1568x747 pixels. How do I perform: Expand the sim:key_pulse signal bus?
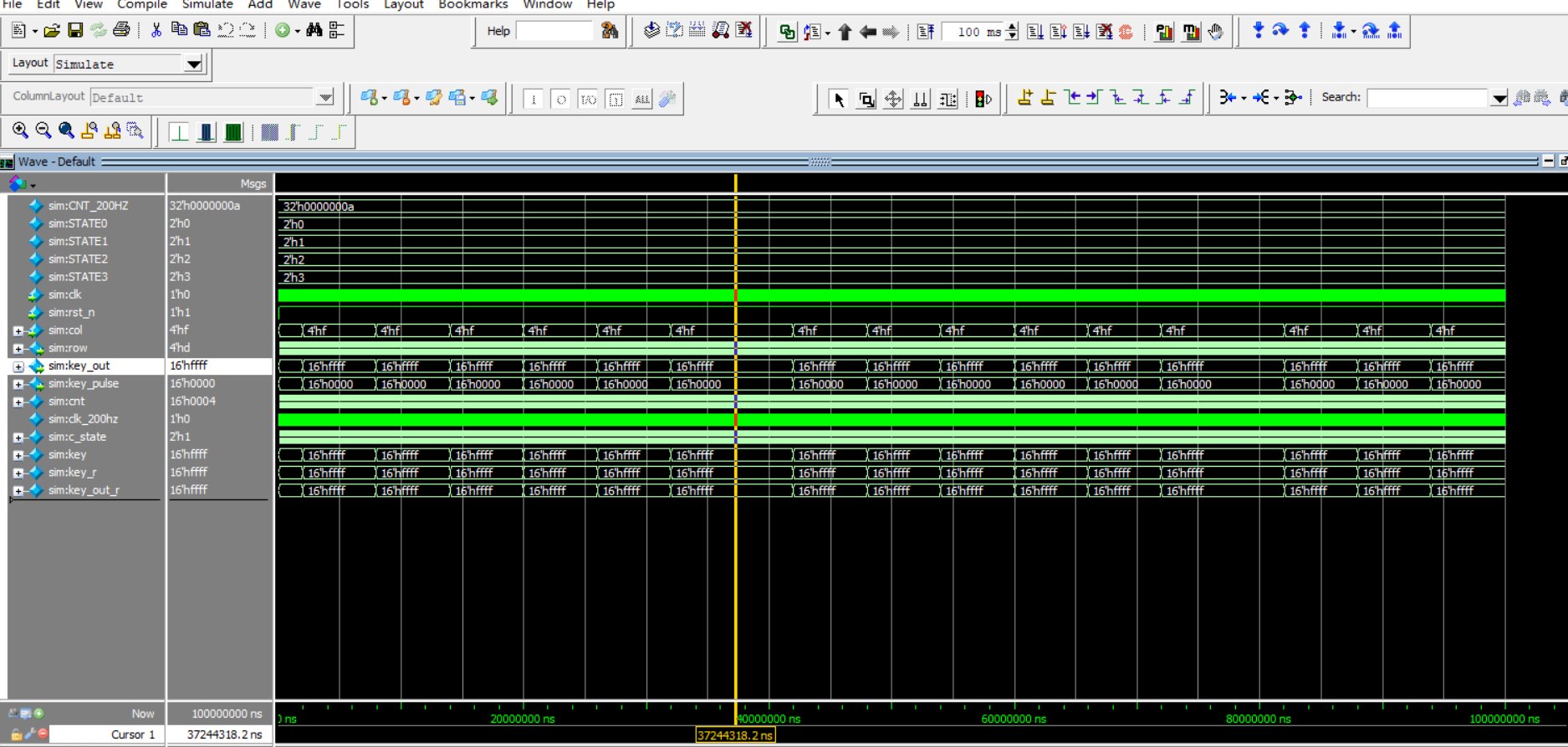click(18, 384)
